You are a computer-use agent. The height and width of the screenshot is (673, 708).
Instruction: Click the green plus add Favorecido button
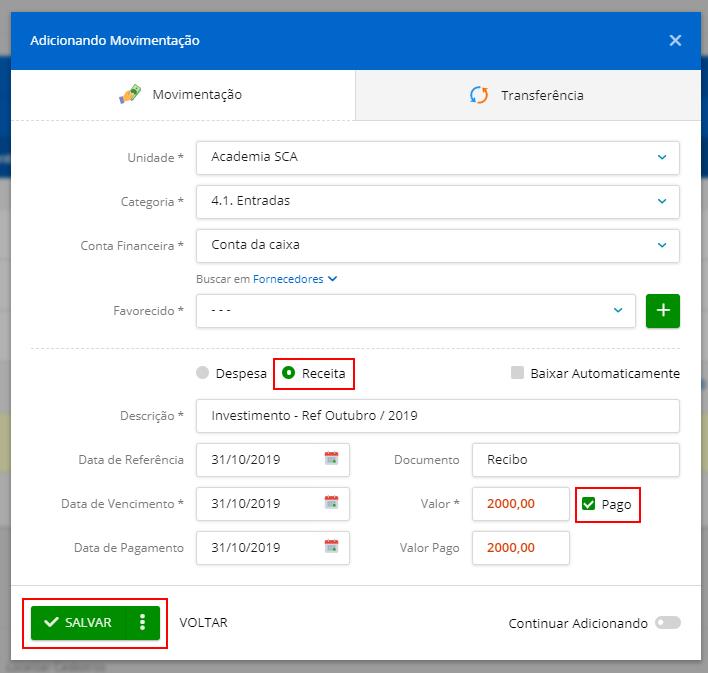tap(663, 311)
